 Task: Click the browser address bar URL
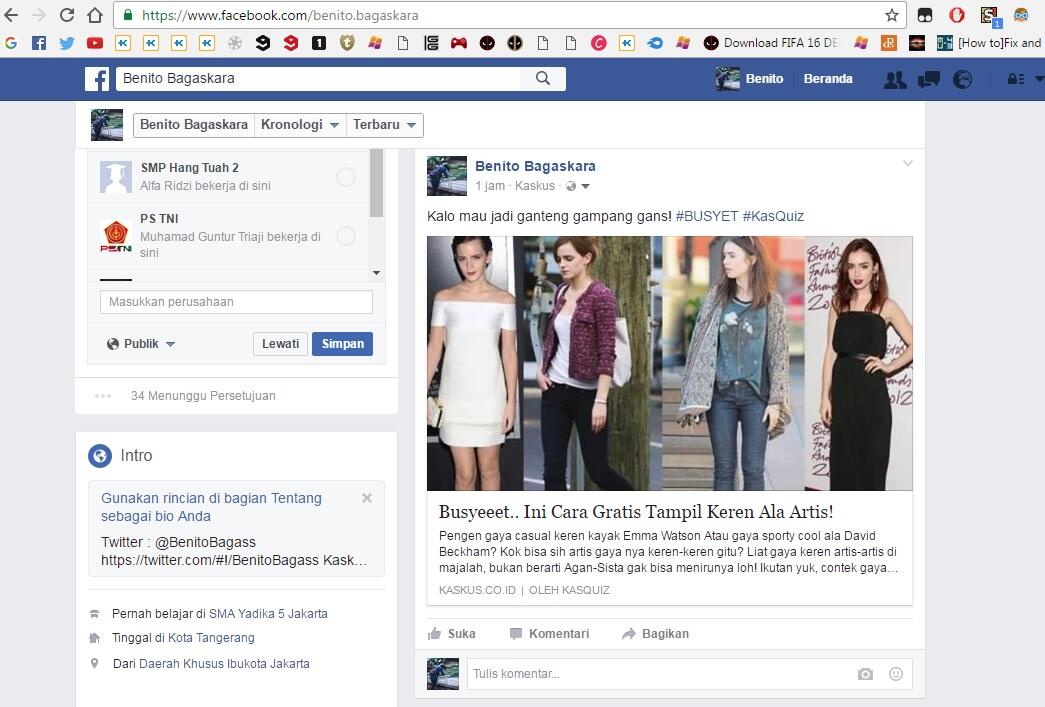(280, 15)
